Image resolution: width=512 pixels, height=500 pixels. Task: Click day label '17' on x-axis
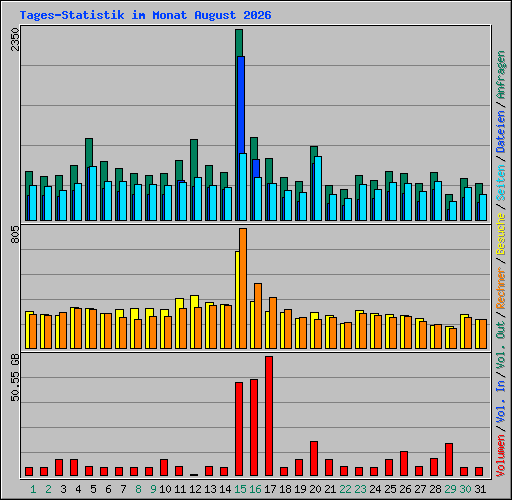click(x=270, y=489)
